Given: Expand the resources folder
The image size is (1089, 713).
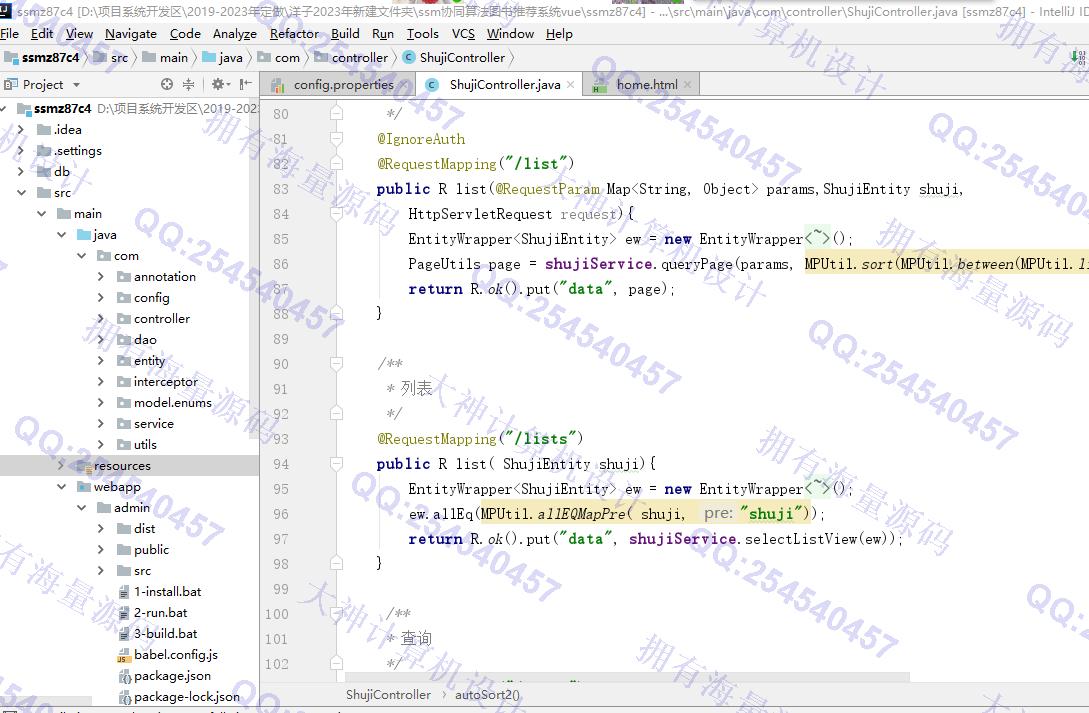Looking at the screenshot, I should [61, 465].
